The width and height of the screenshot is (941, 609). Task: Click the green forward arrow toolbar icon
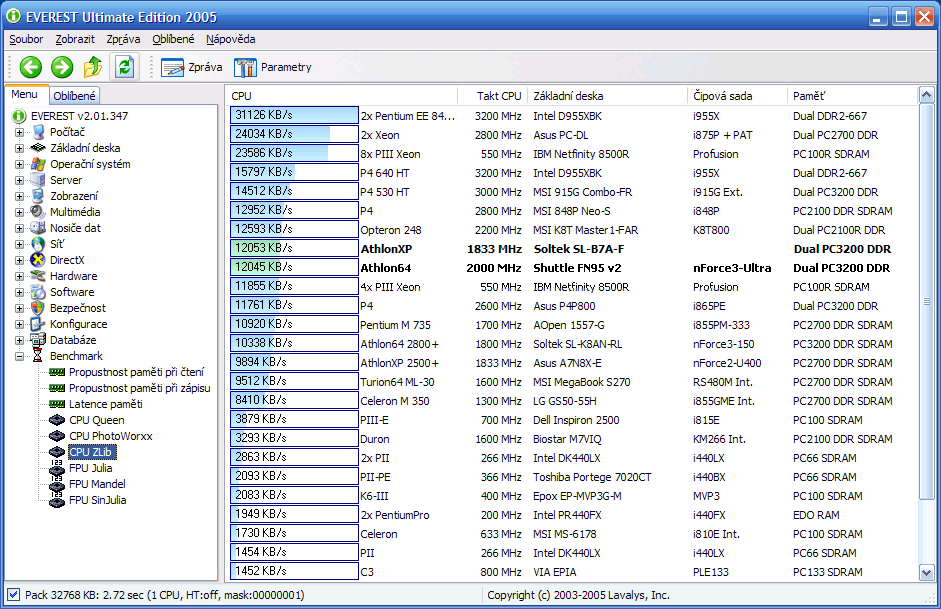62,67
